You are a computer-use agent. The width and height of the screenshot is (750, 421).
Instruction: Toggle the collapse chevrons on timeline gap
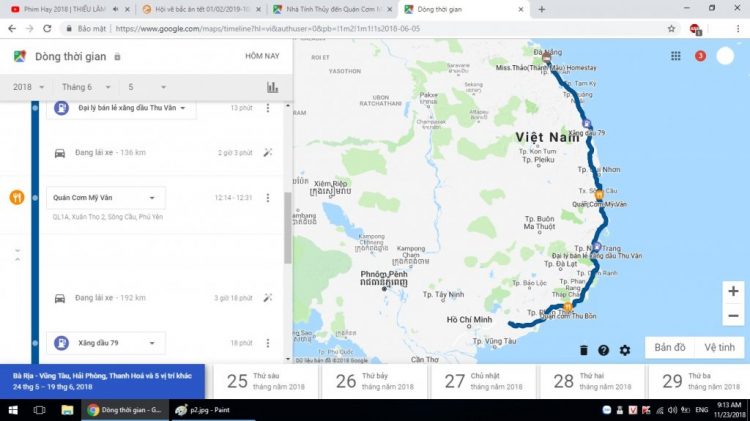coord(17,255)
